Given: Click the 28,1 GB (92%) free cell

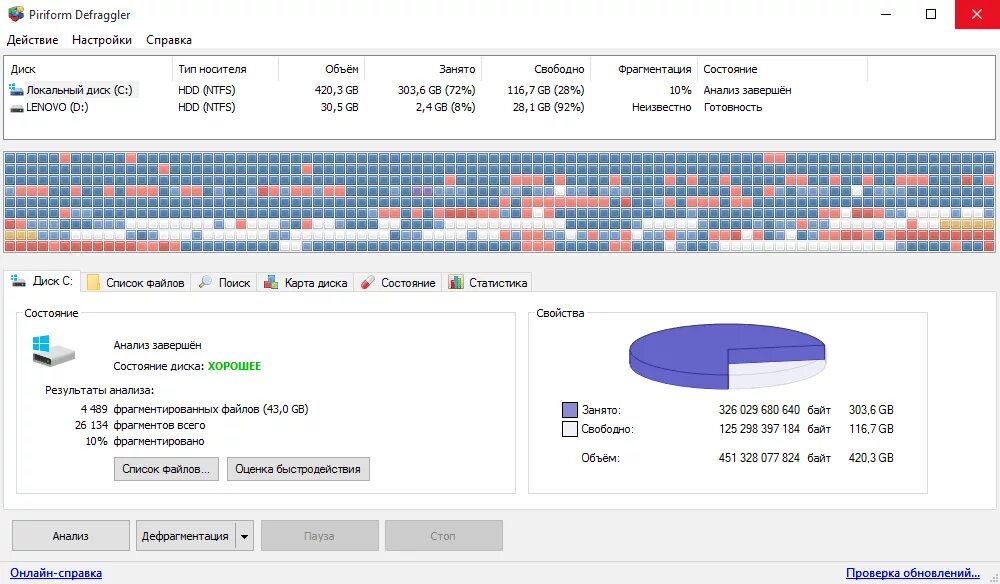Looking at the screenshot, I should [x=548, y=107].
